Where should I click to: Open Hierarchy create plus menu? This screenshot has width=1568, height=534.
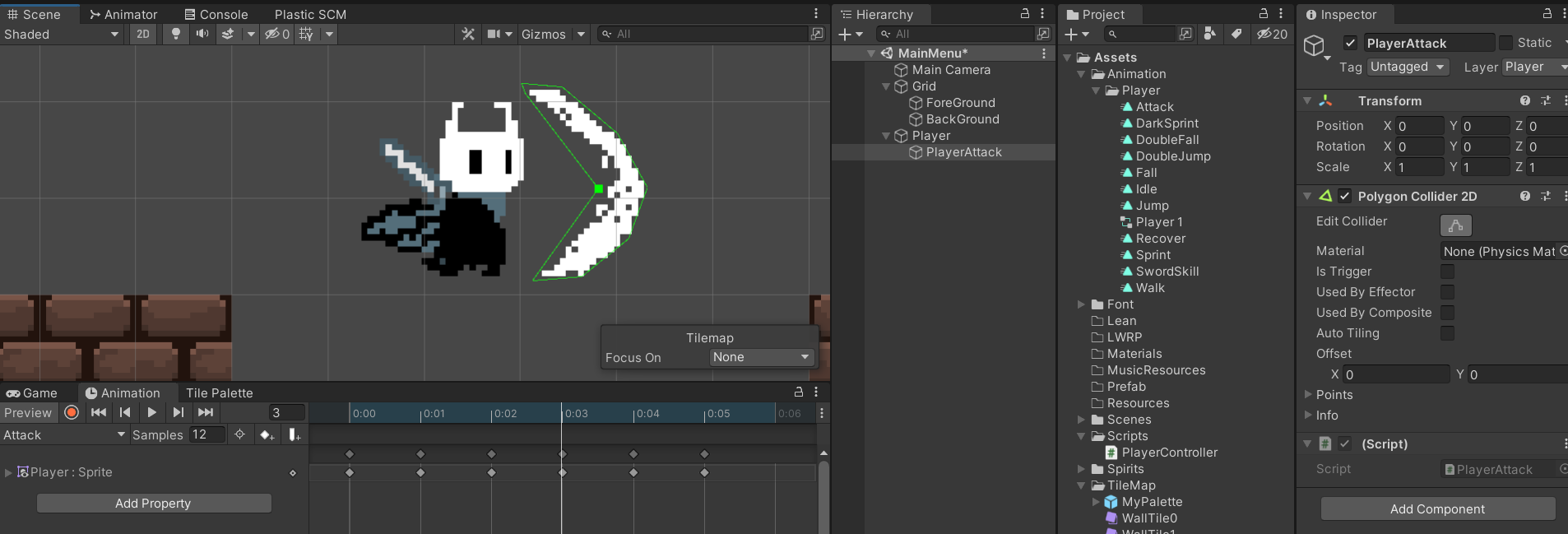850,34
